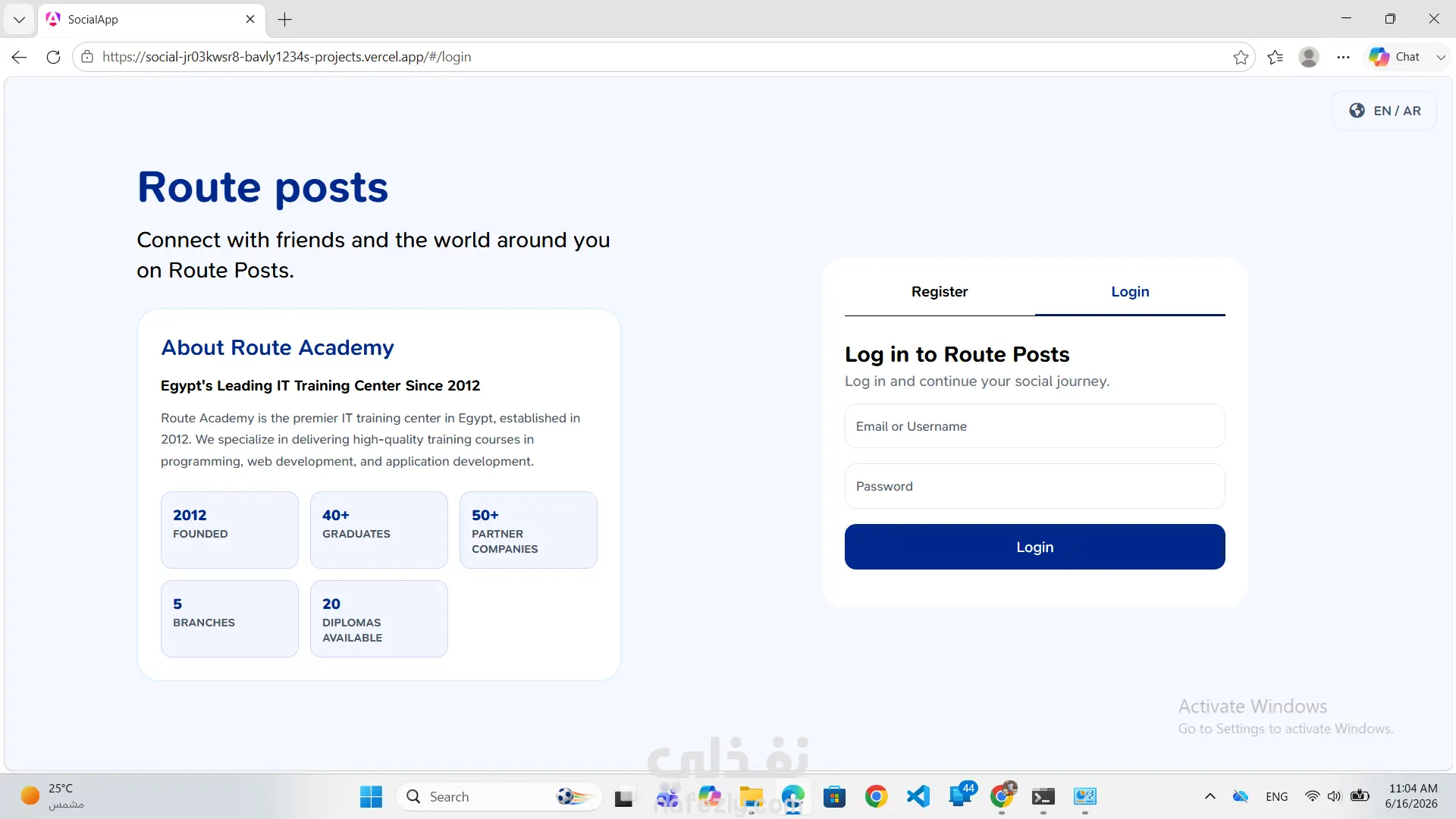
Task: Click the "Log in to Route Posts" heading
Action: point(957,354)
